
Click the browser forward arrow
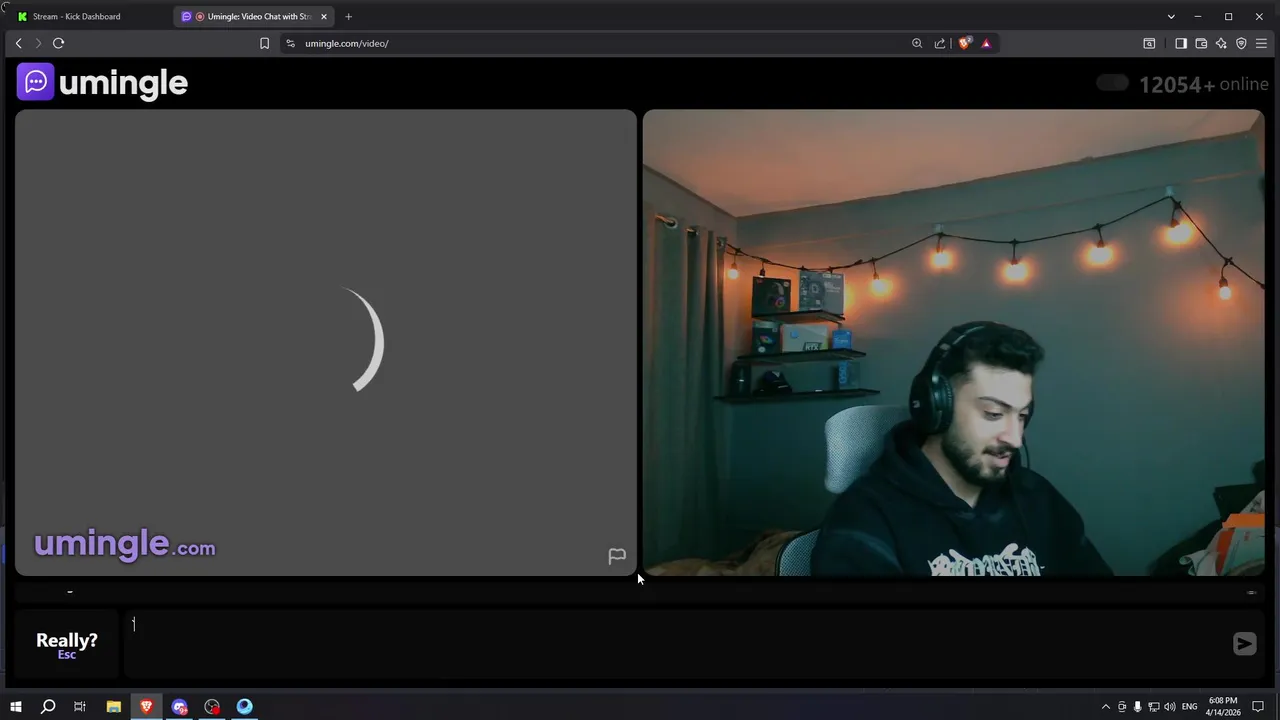(x=38, y=43)
